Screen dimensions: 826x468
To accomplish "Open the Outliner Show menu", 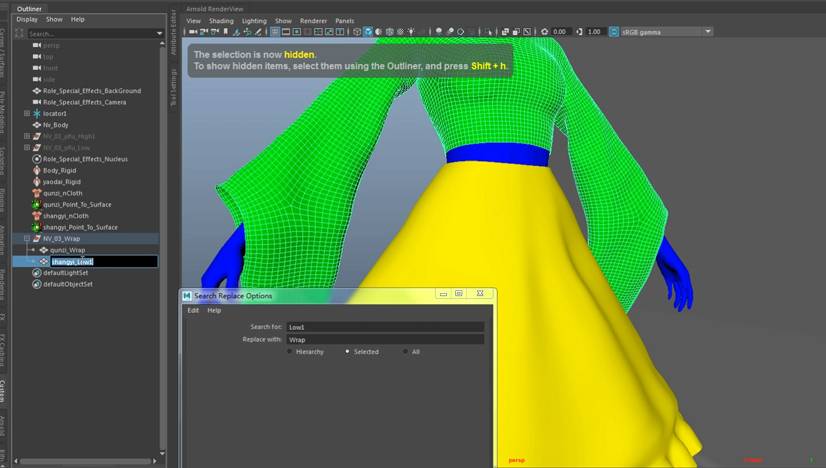I will point(54,20).
